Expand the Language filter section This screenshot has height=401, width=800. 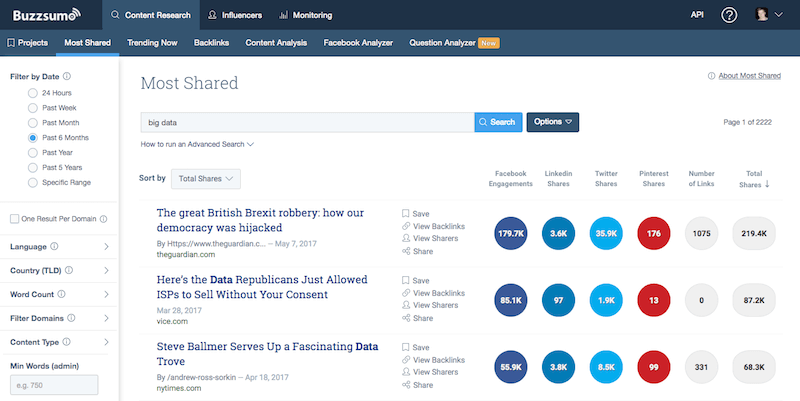tap(60, 246)
